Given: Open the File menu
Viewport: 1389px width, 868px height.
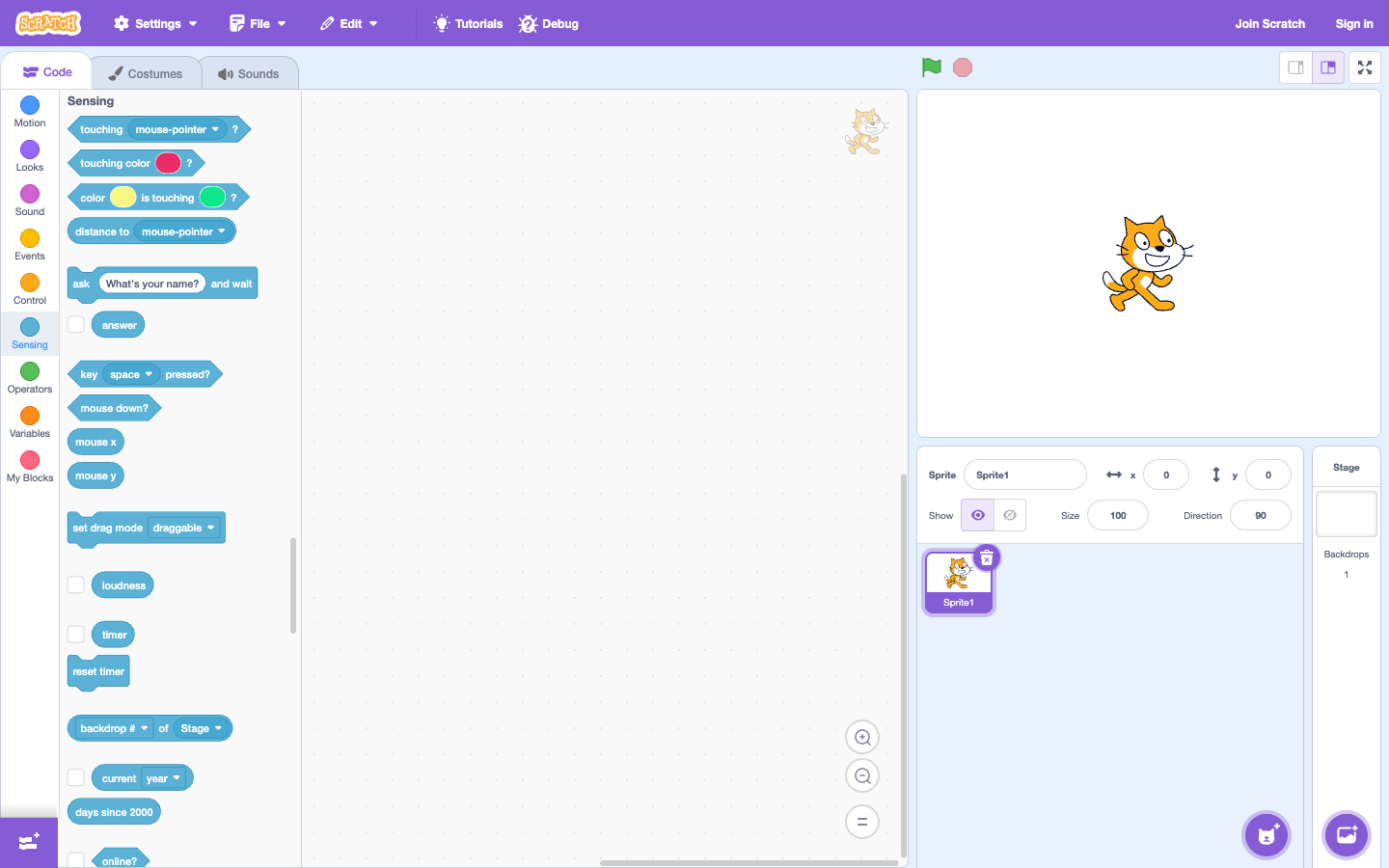Looking at the screenshot, I should coord(258,23).
